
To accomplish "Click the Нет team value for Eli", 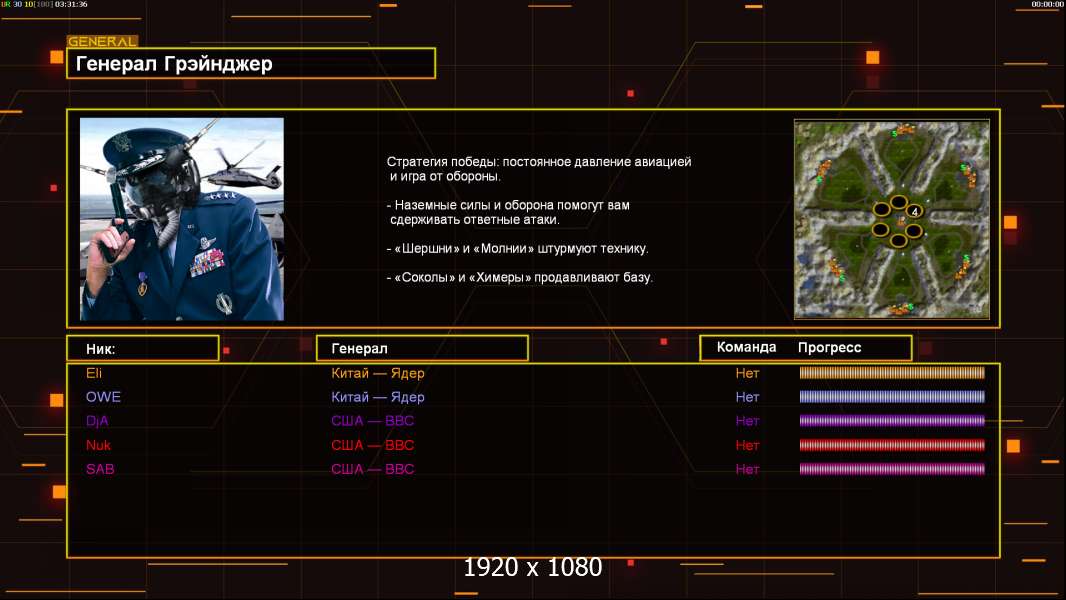I will (x=747, y=373).
